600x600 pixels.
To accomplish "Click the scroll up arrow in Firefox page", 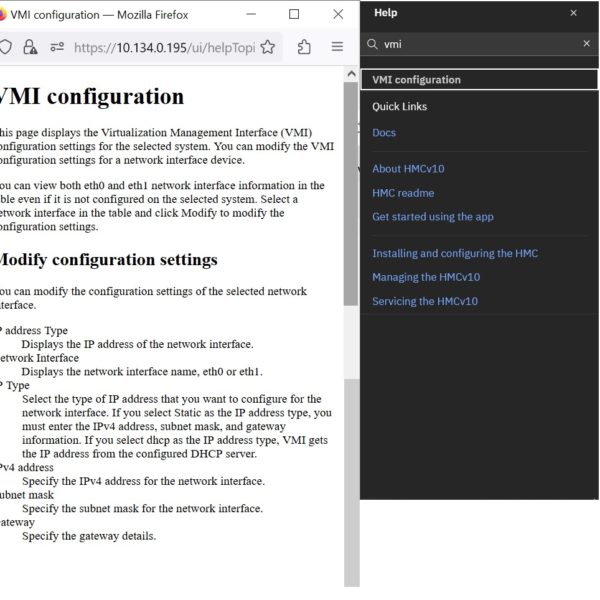I will 351,74.
